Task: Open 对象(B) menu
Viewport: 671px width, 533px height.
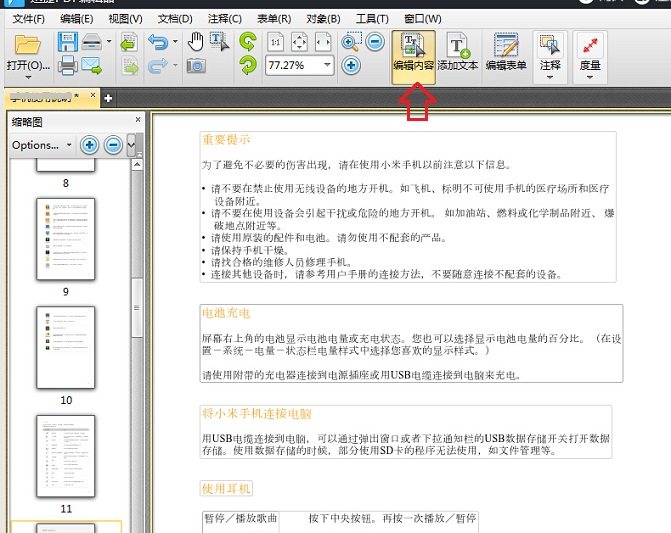Action: click(323, 19)
